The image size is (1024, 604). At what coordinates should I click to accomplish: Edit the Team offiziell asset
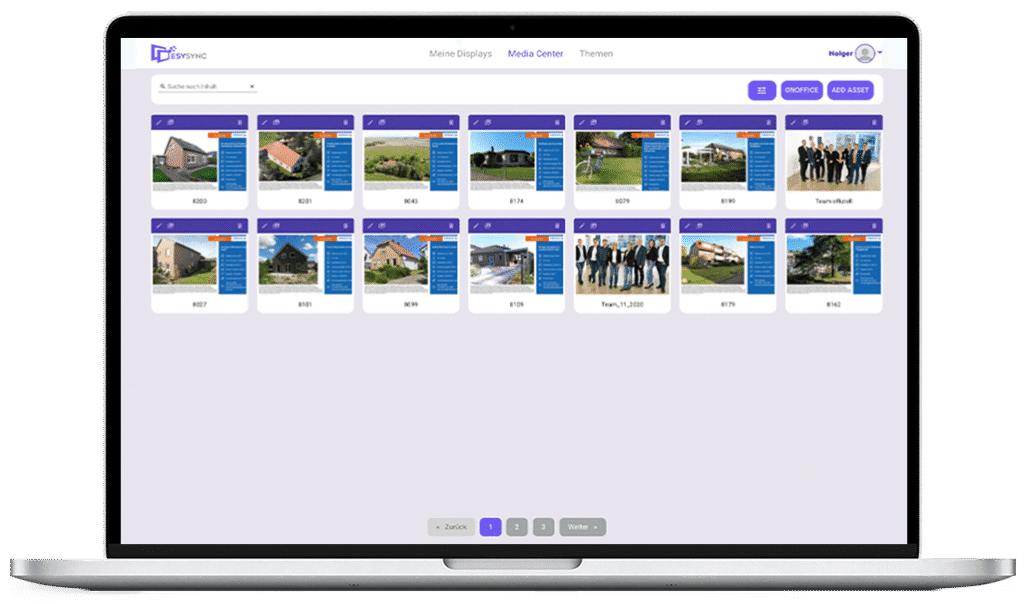point(793,122)
